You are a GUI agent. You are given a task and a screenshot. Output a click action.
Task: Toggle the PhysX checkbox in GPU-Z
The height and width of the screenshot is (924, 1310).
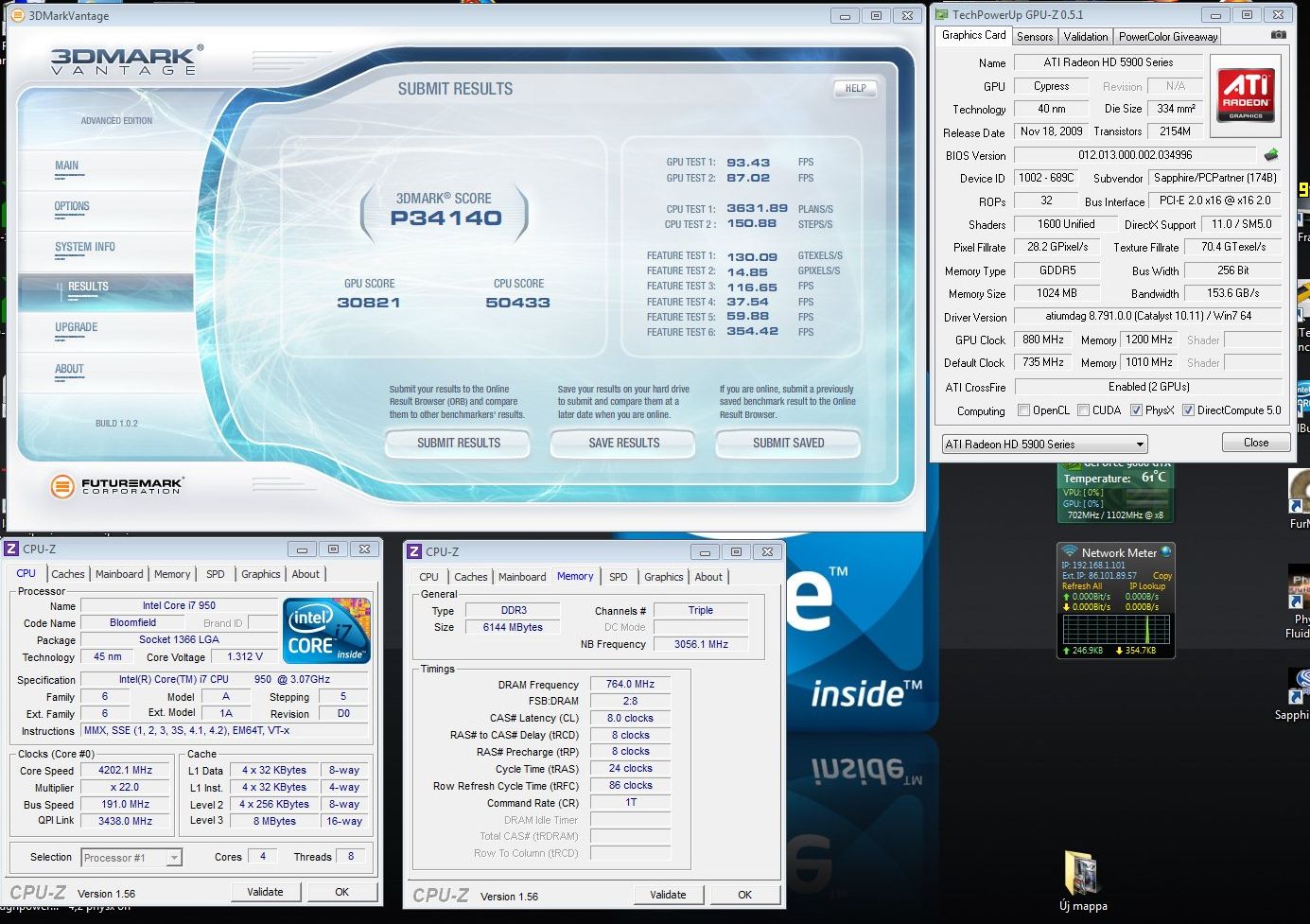click(1136, 410)
